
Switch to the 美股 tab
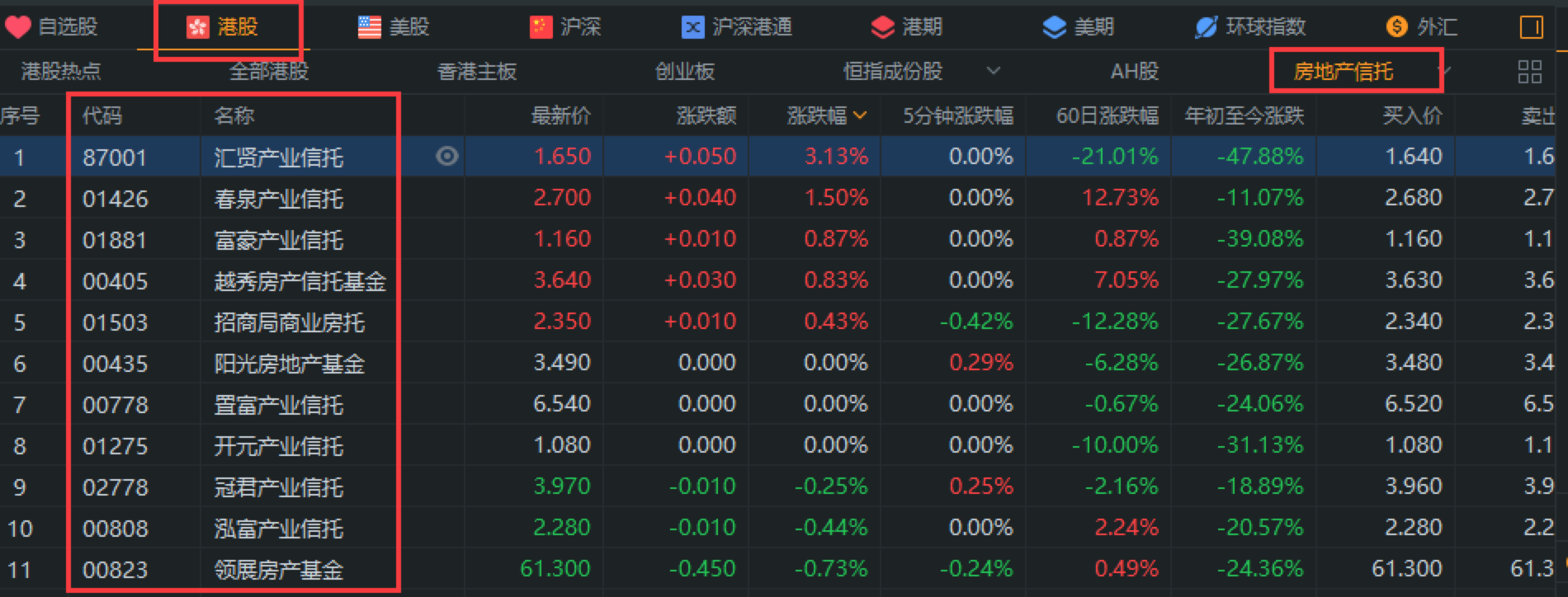tap(409, 28)
